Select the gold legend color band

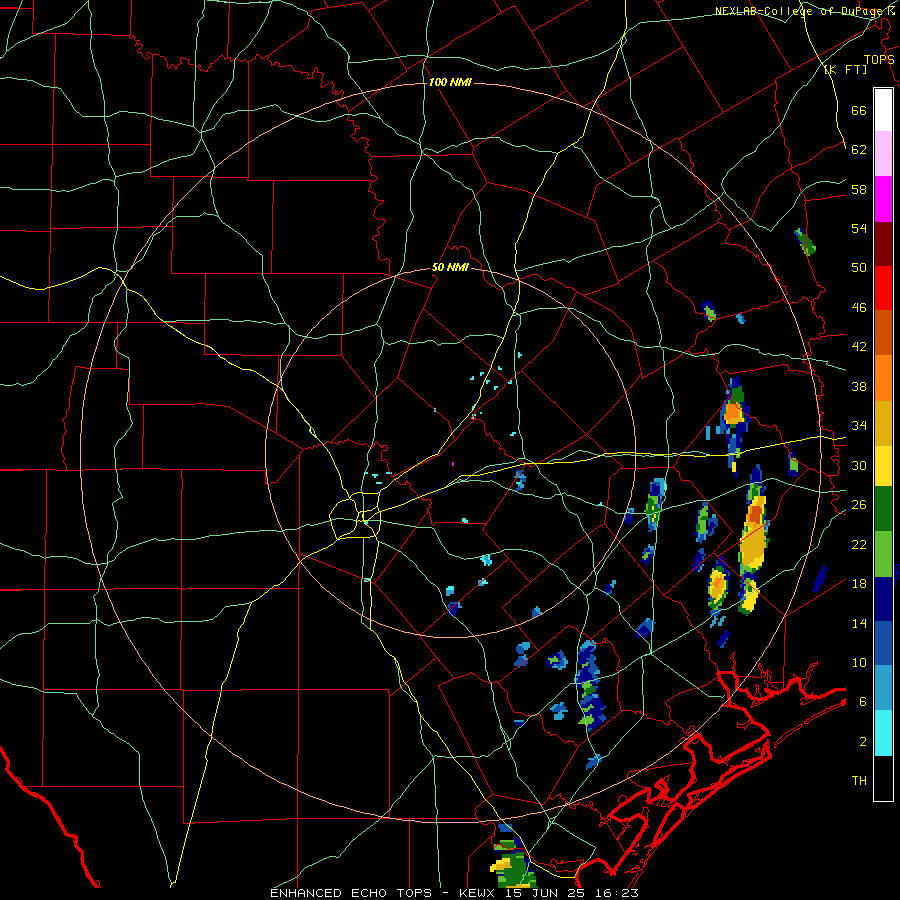pos(883,423)
